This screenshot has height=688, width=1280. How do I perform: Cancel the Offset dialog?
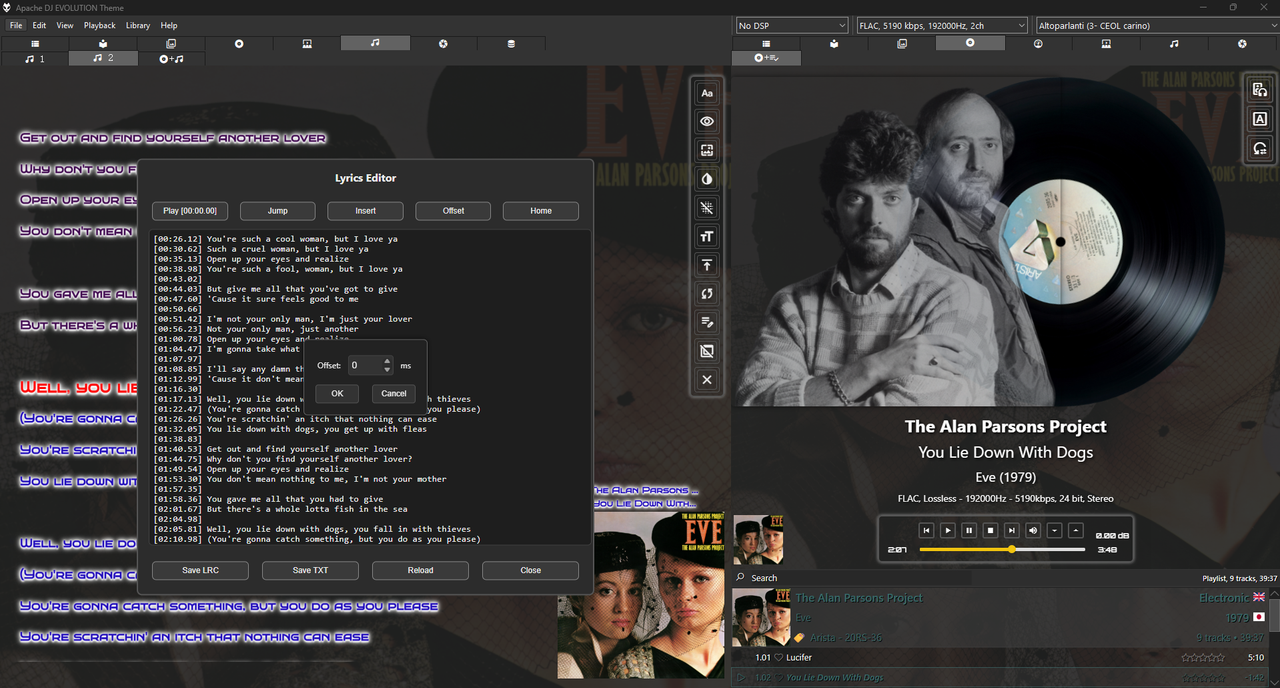[394, 393]
